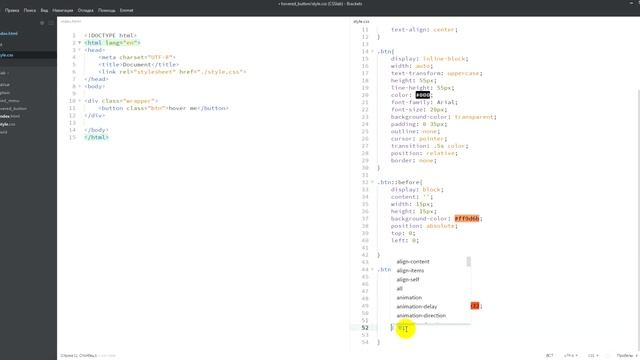Click the meta charset line
Screen dimensions: 640x360
point(137,57)
